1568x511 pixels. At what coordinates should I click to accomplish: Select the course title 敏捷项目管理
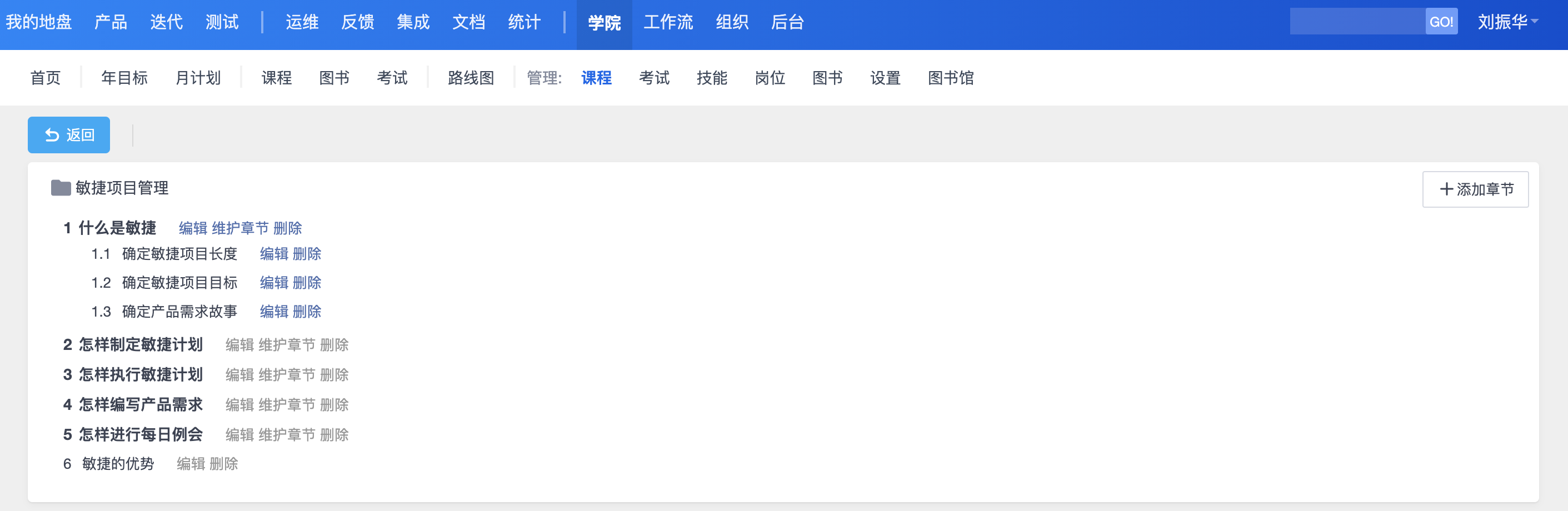click(122, 188)
